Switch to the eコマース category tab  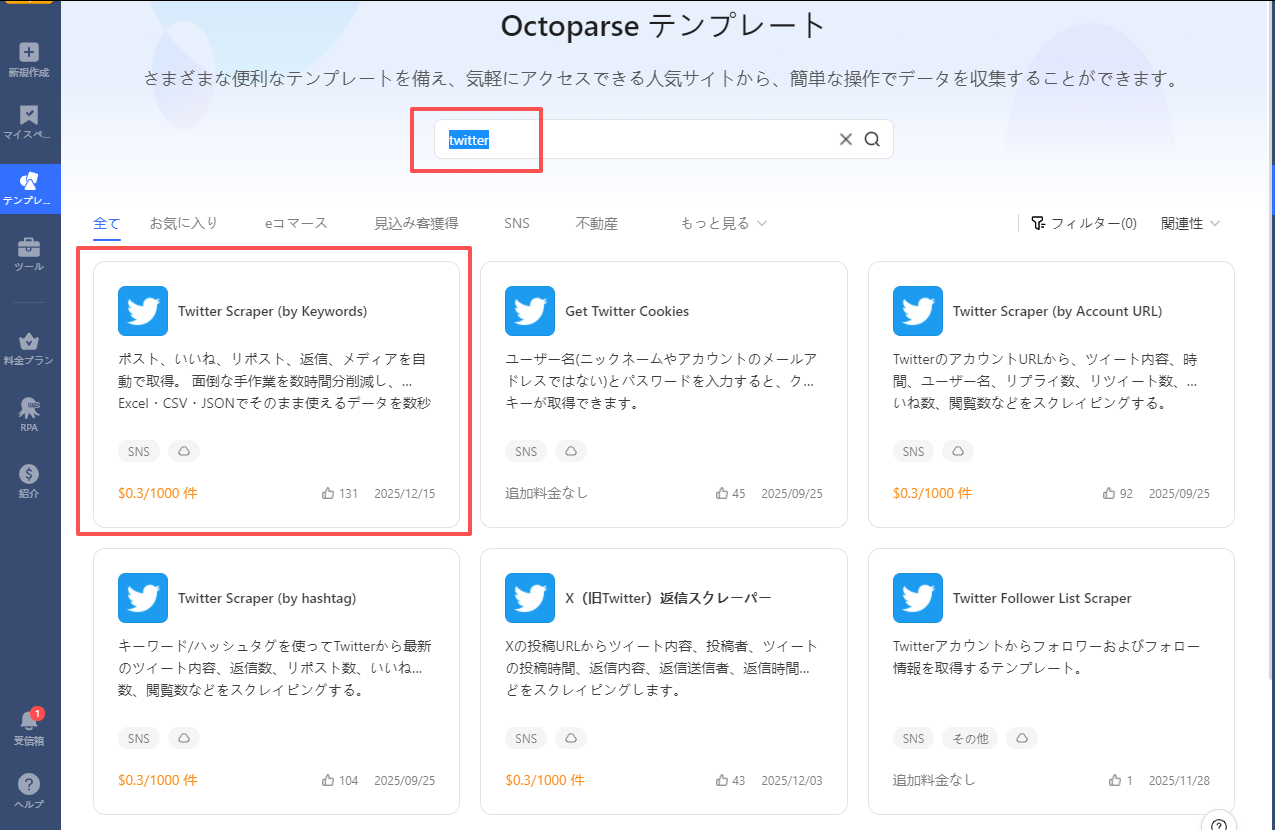(295, 223)
